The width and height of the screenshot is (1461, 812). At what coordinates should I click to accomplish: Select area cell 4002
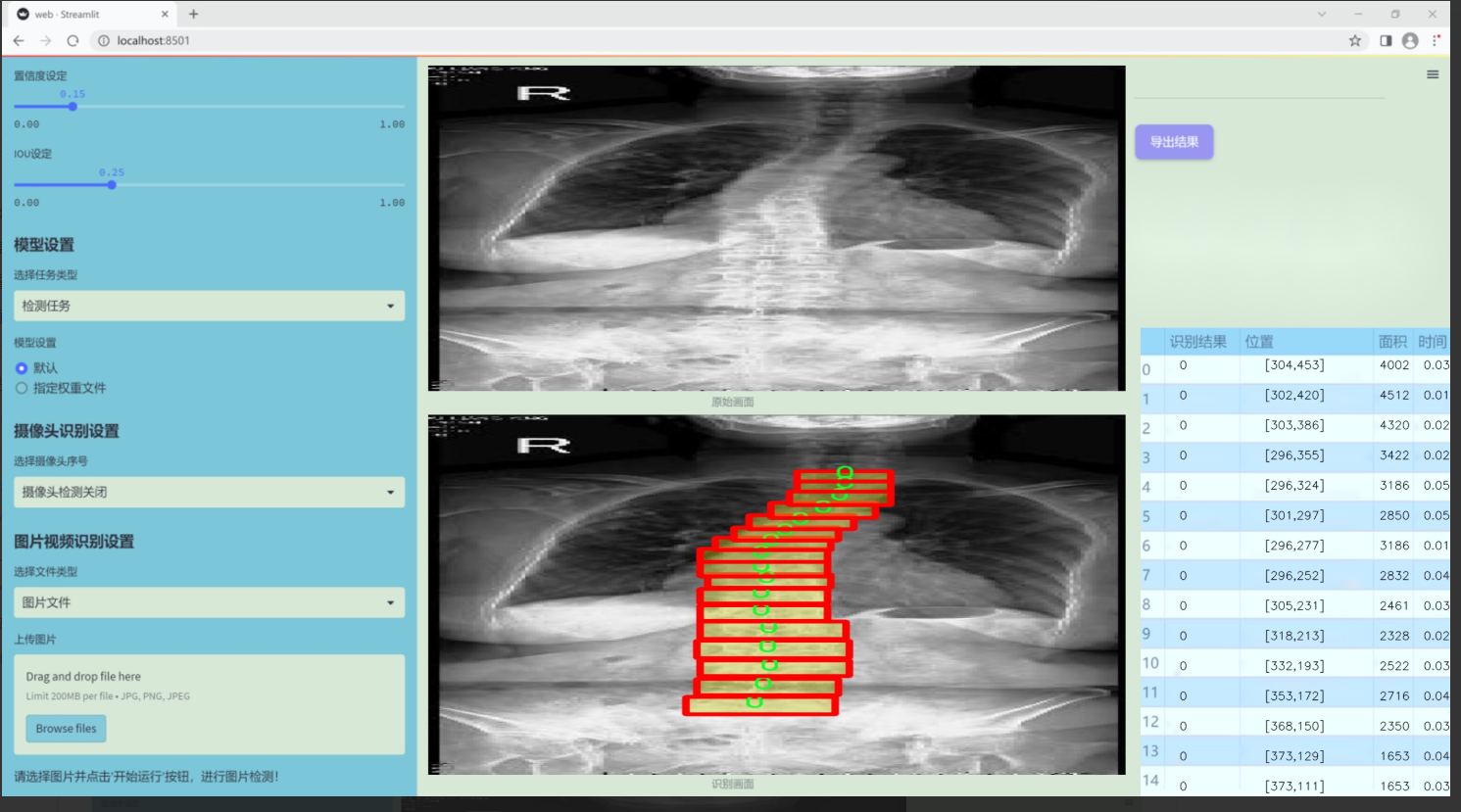point(1393,365)
